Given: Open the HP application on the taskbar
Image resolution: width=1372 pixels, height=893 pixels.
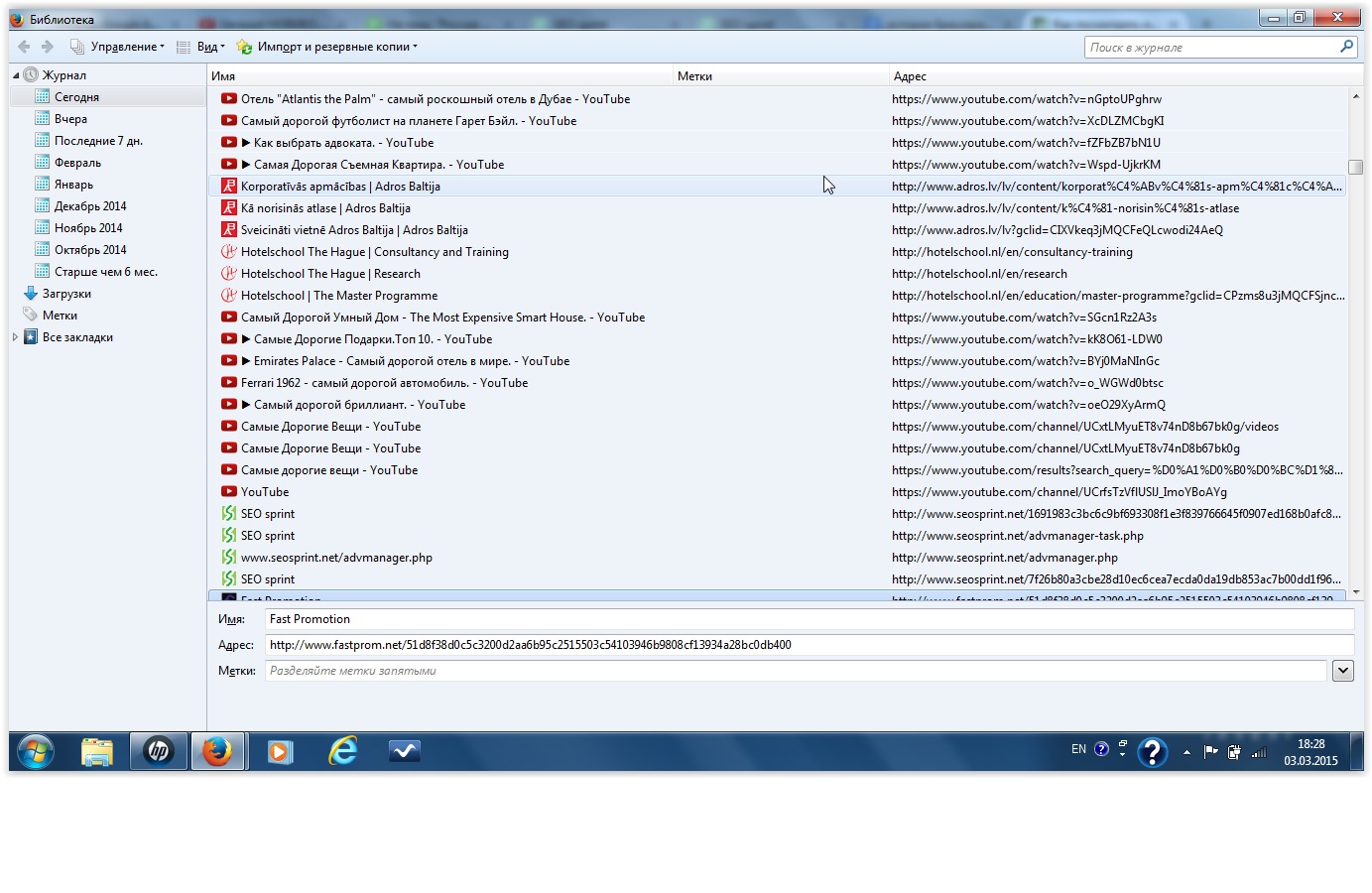Looking at the screenshot, I should pos(159,752).
